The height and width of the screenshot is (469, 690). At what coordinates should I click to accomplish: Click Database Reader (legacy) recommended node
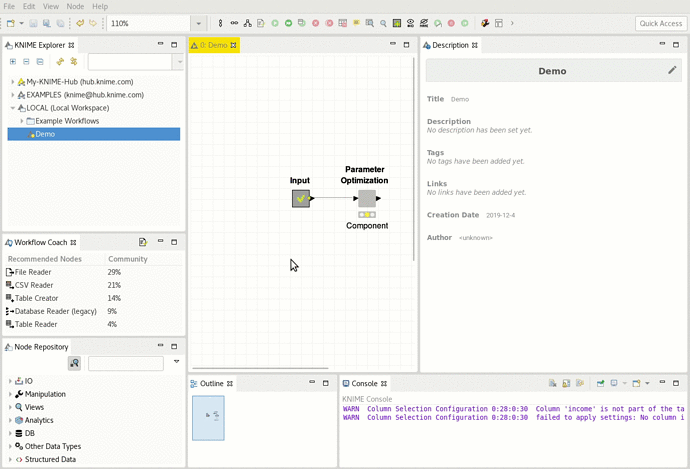pos(55,311)
